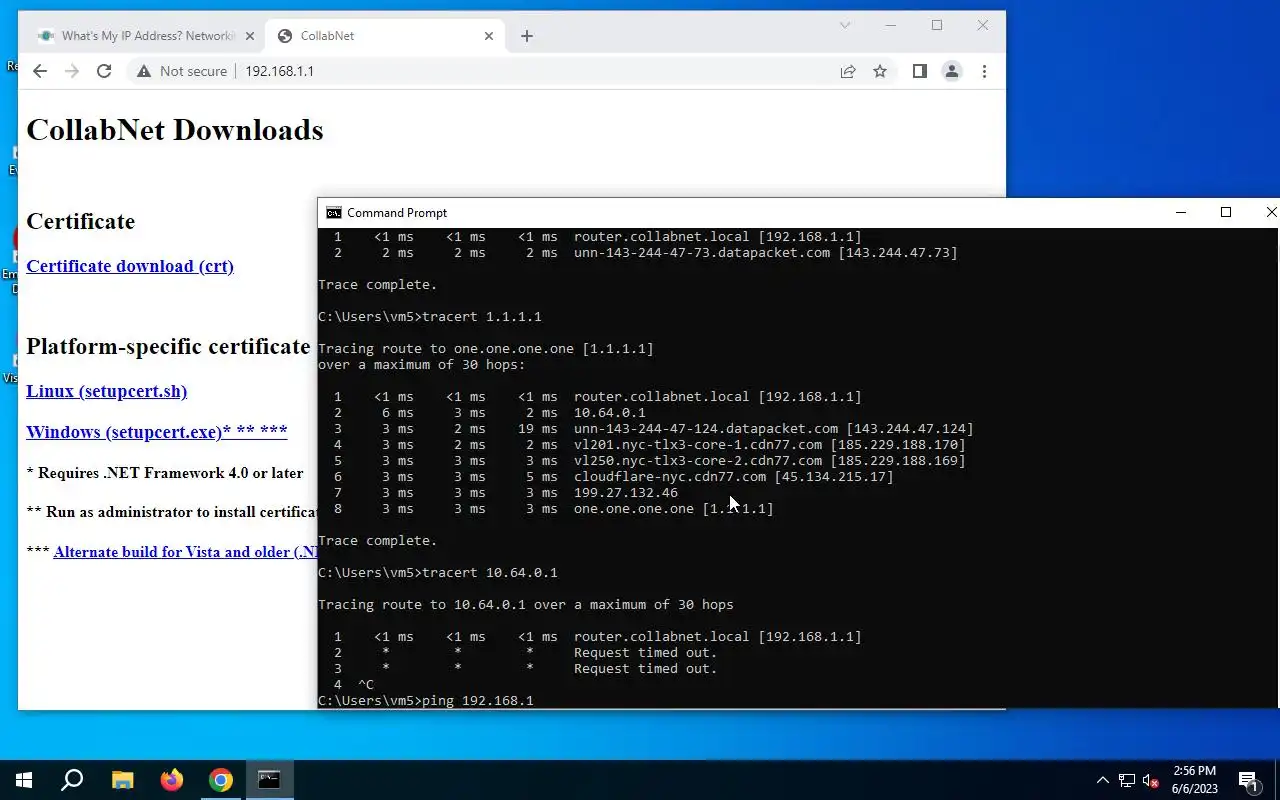1280x800 pixels.
Task: Close the What's My IP Address tab
Action: [250, 36]
